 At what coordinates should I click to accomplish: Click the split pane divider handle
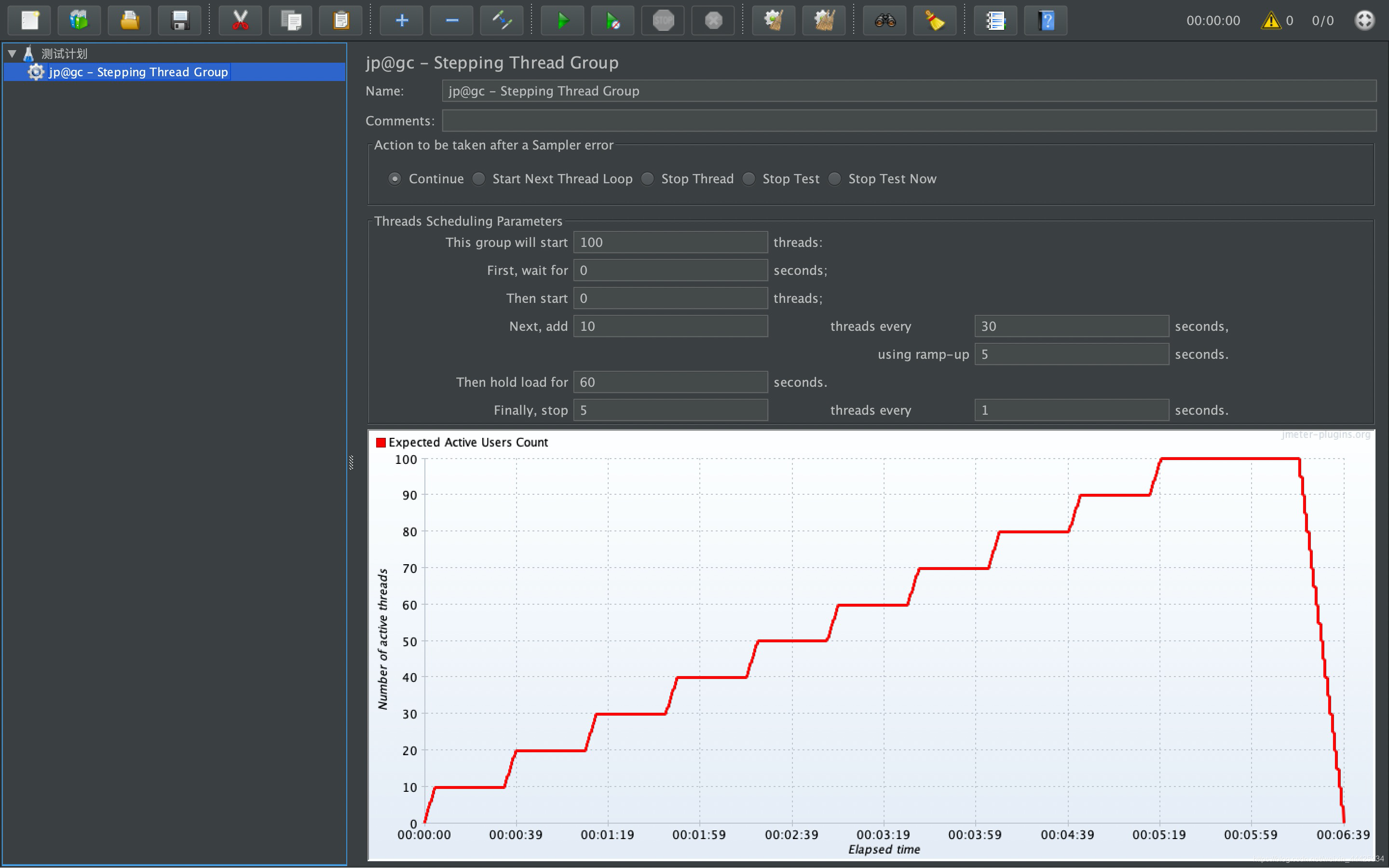click(351, 463)
